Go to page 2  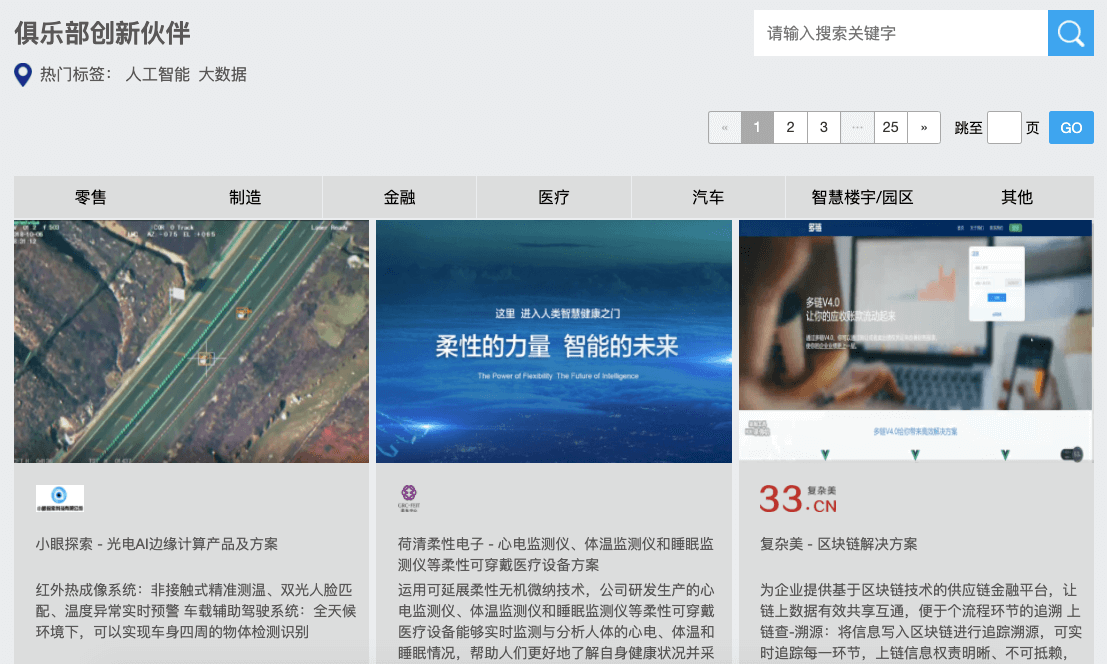[x=790, y=128]
